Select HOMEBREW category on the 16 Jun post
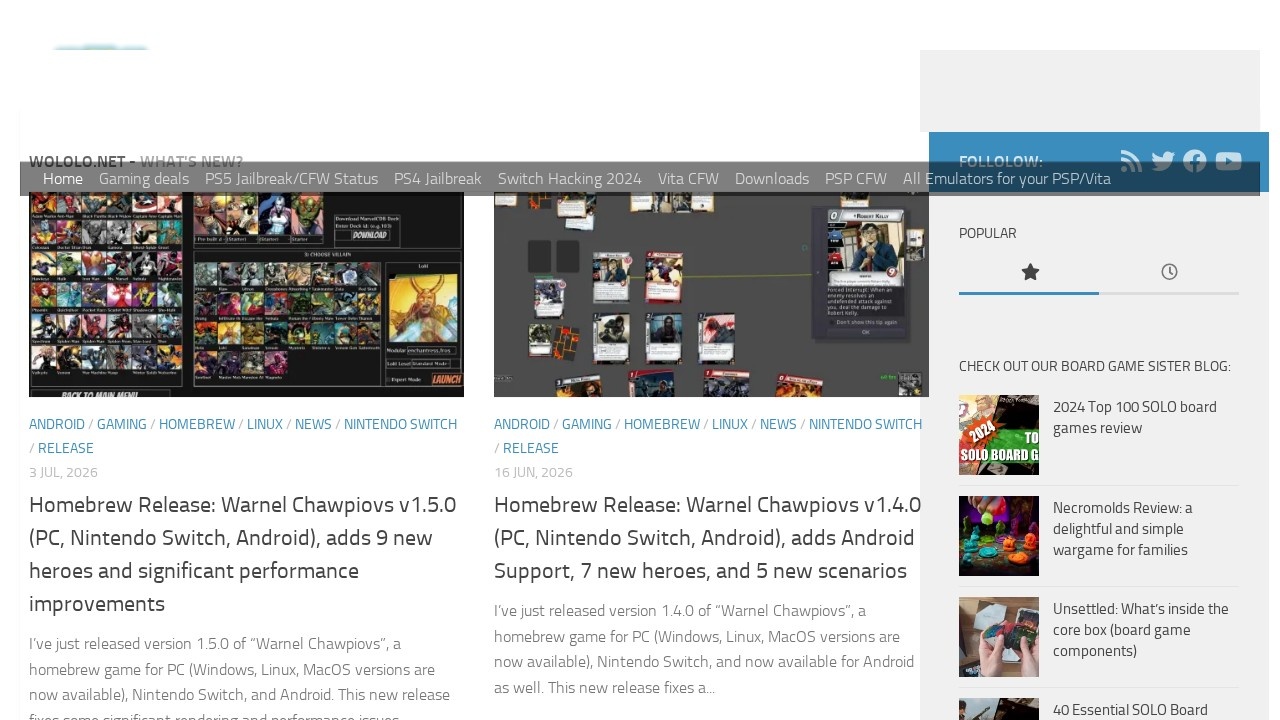Screen dimensions: 1280x720 [662, 424]
